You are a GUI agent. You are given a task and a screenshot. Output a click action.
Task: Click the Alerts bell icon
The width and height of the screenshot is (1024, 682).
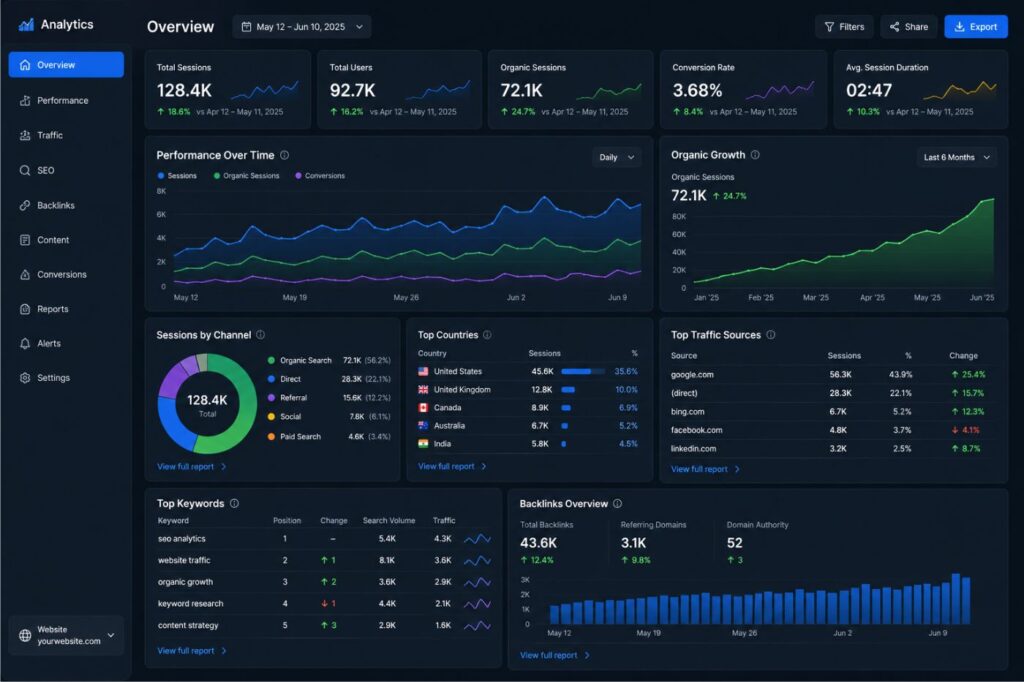25,344
